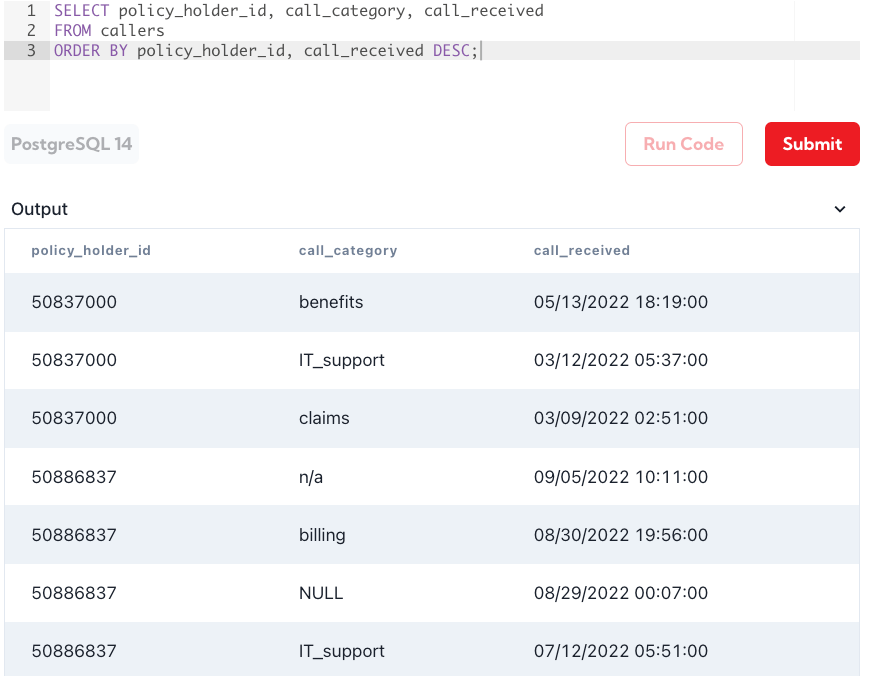The width and height of the screenshot is (869, 676).
Task: Click the Run Code button
Action: [x=683, y=144]
